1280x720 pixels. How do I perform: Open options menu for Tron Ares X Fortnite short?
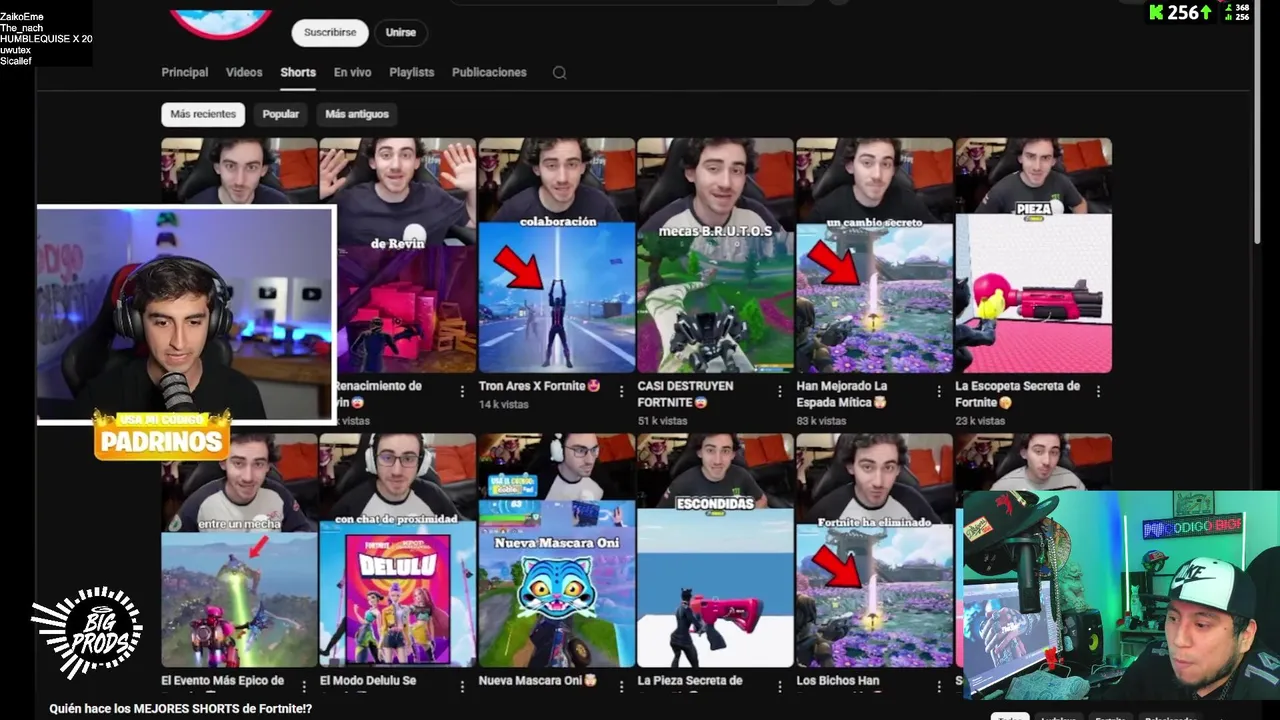pos(621,391)
